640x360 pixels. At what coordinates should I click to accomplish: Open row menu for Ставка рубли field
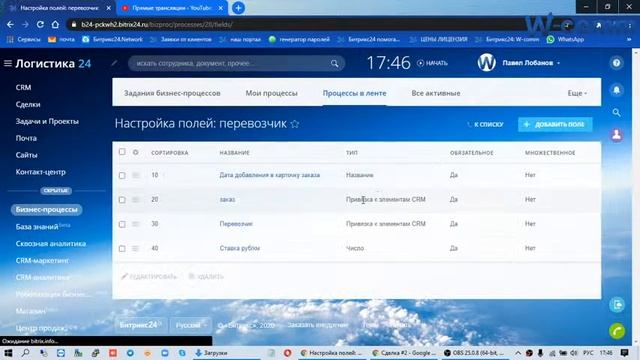pyautogui.click(x=136, y=249)
